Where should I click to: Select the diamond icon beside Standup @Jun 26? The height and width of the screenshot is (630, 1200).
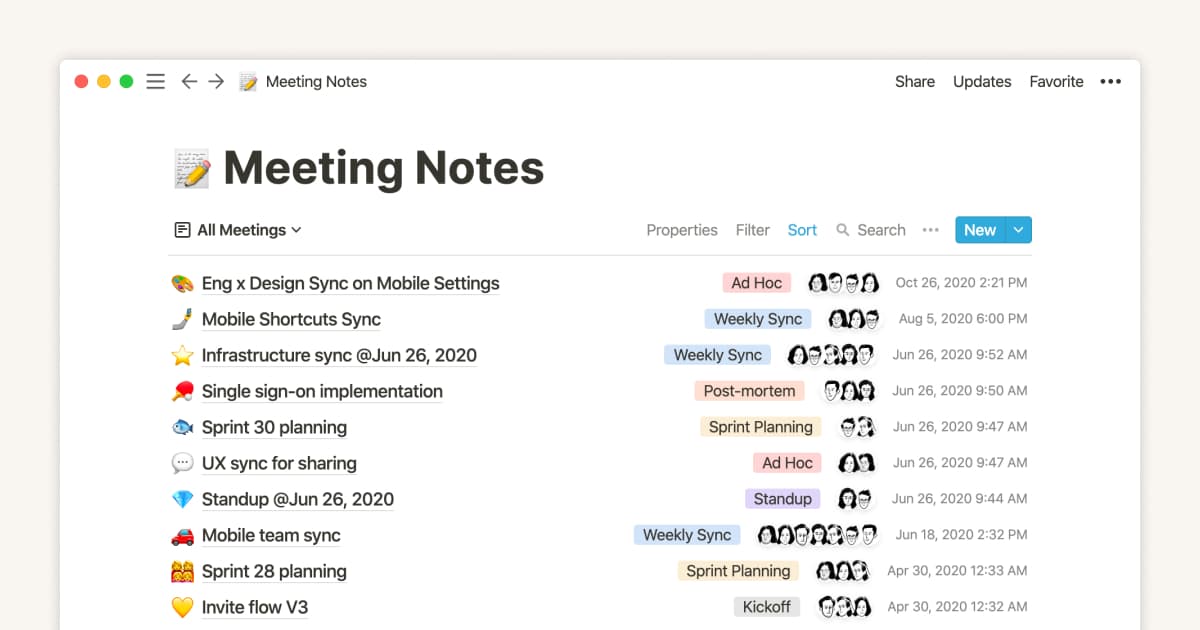tap(181, 499)
